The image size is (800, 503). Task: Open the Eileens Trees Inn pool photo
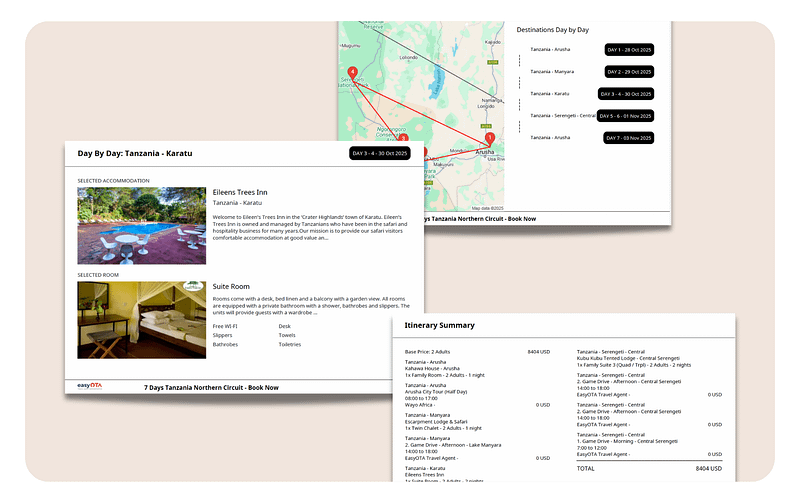coord(141,225)
